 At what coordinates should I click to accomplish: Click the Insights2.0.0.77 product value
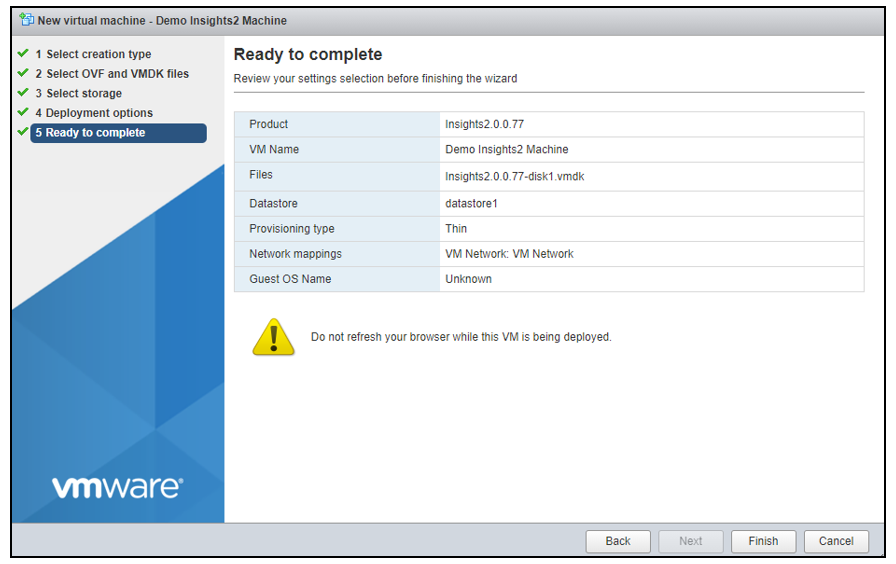(x=485, y=124)
